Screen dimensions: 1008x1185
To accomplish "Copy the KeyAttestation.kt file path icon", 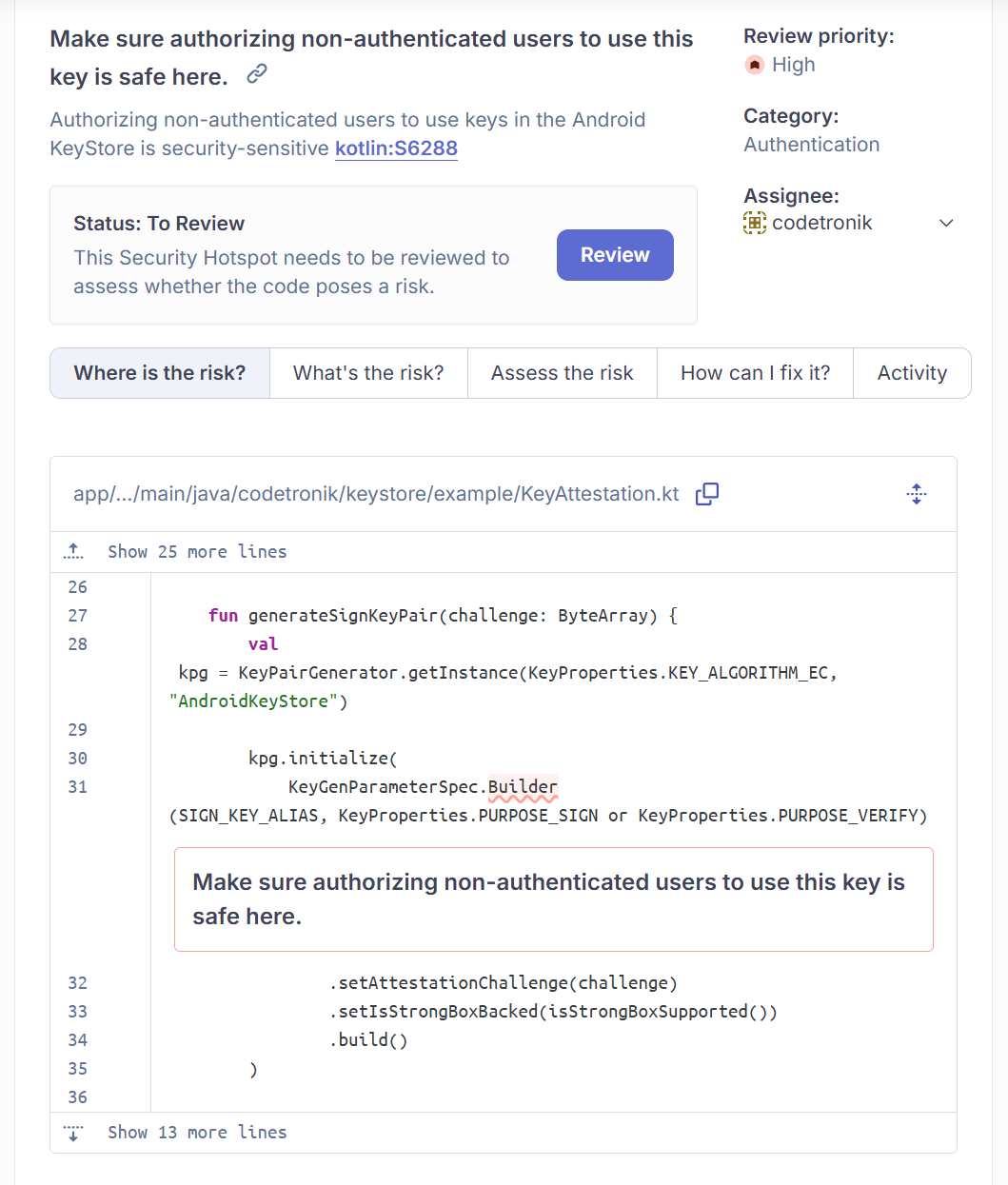I will point(707,494).
